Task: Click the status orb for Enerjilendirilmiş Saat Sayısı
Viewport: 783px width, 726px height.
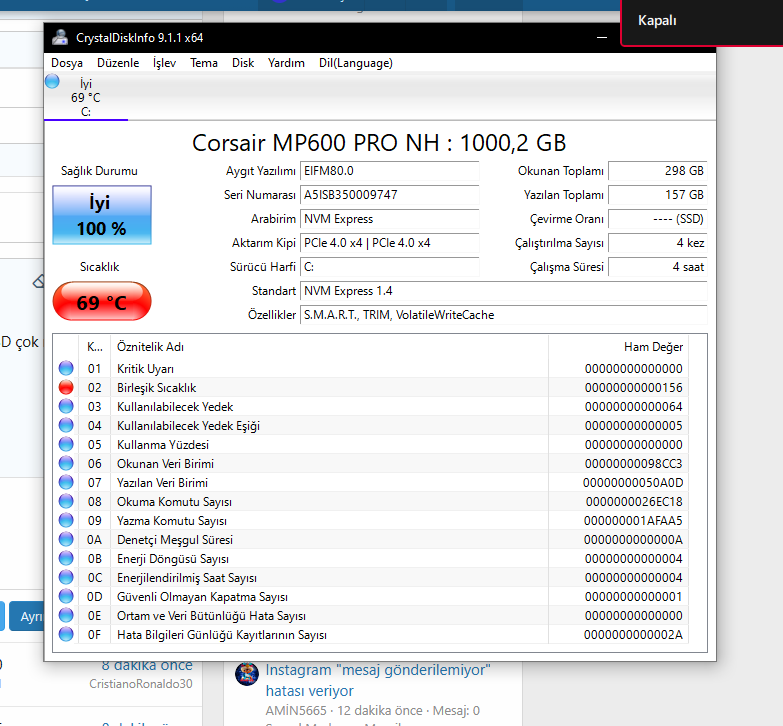Action: [x=66, y=577]
